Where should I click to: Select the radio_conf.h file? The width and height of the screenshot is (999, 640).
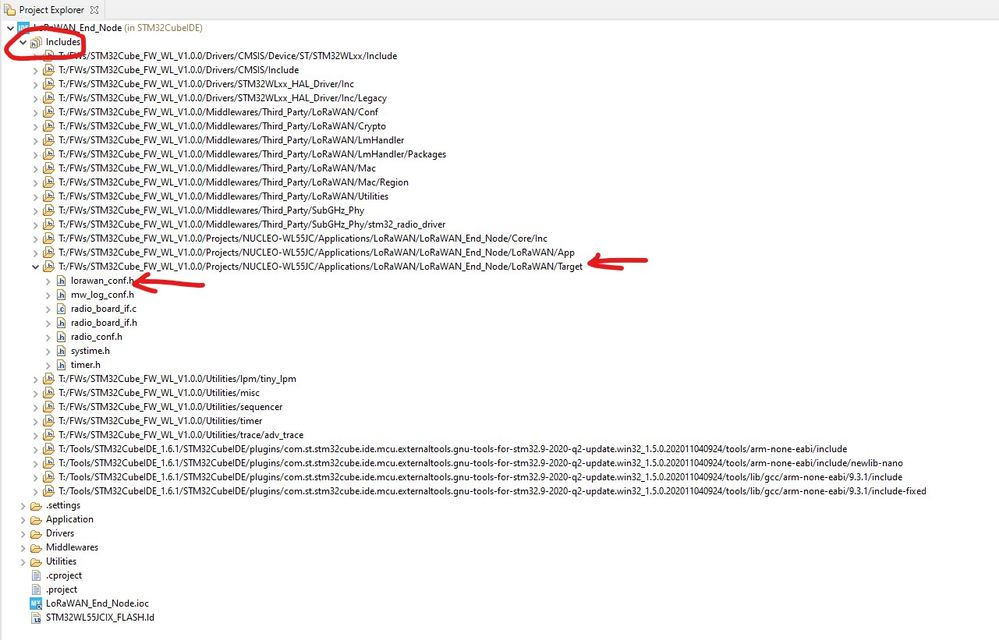[x=96, y=337]
